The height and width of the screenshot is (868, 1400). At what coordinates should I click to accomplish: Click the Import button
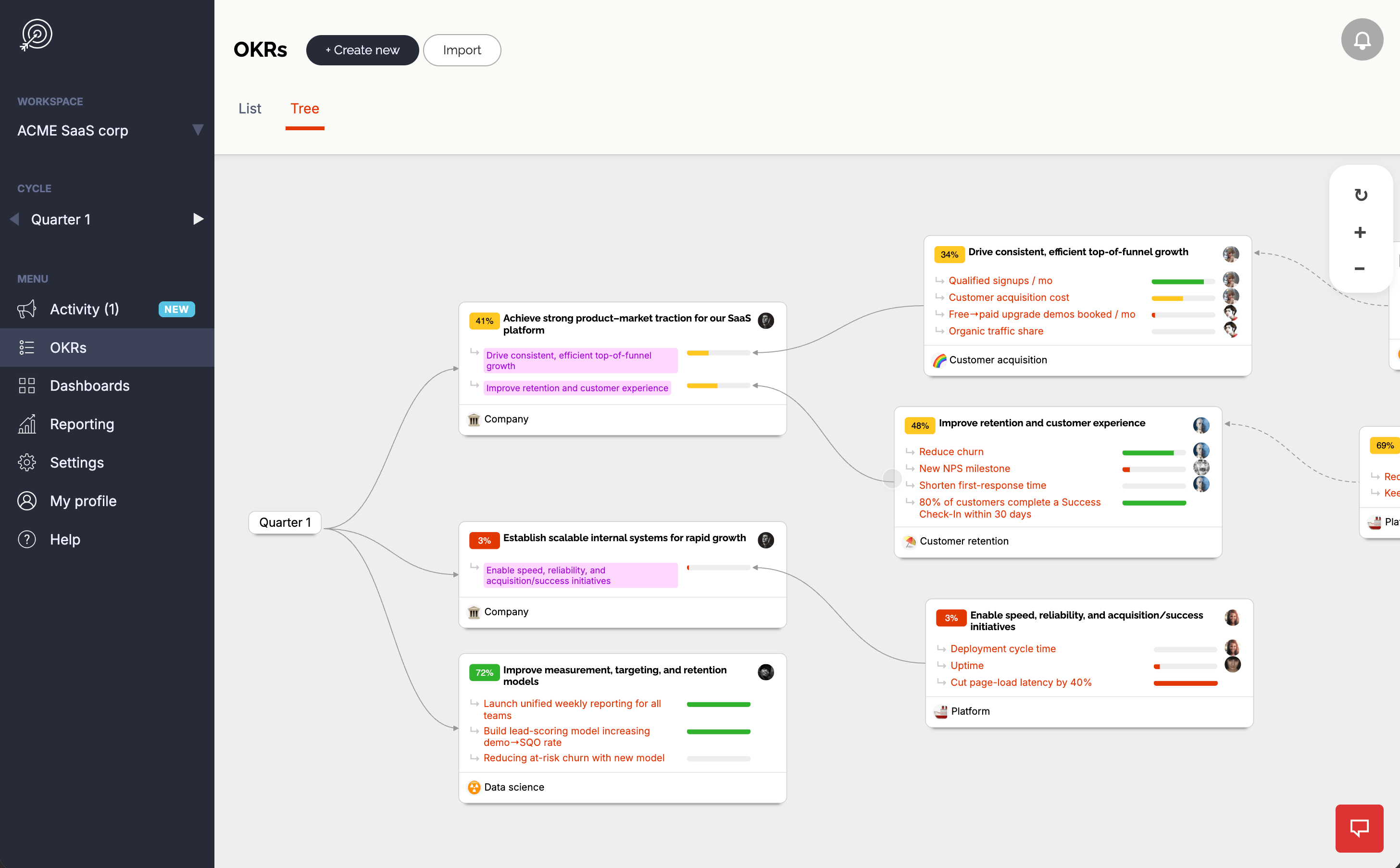[x=462, y=50]
